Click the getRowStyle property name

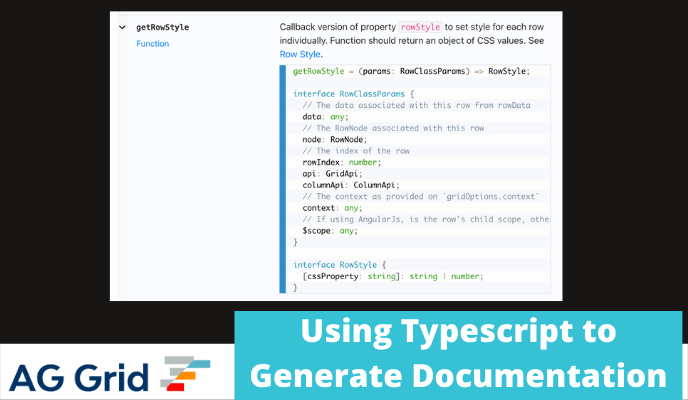coord(162,27)
